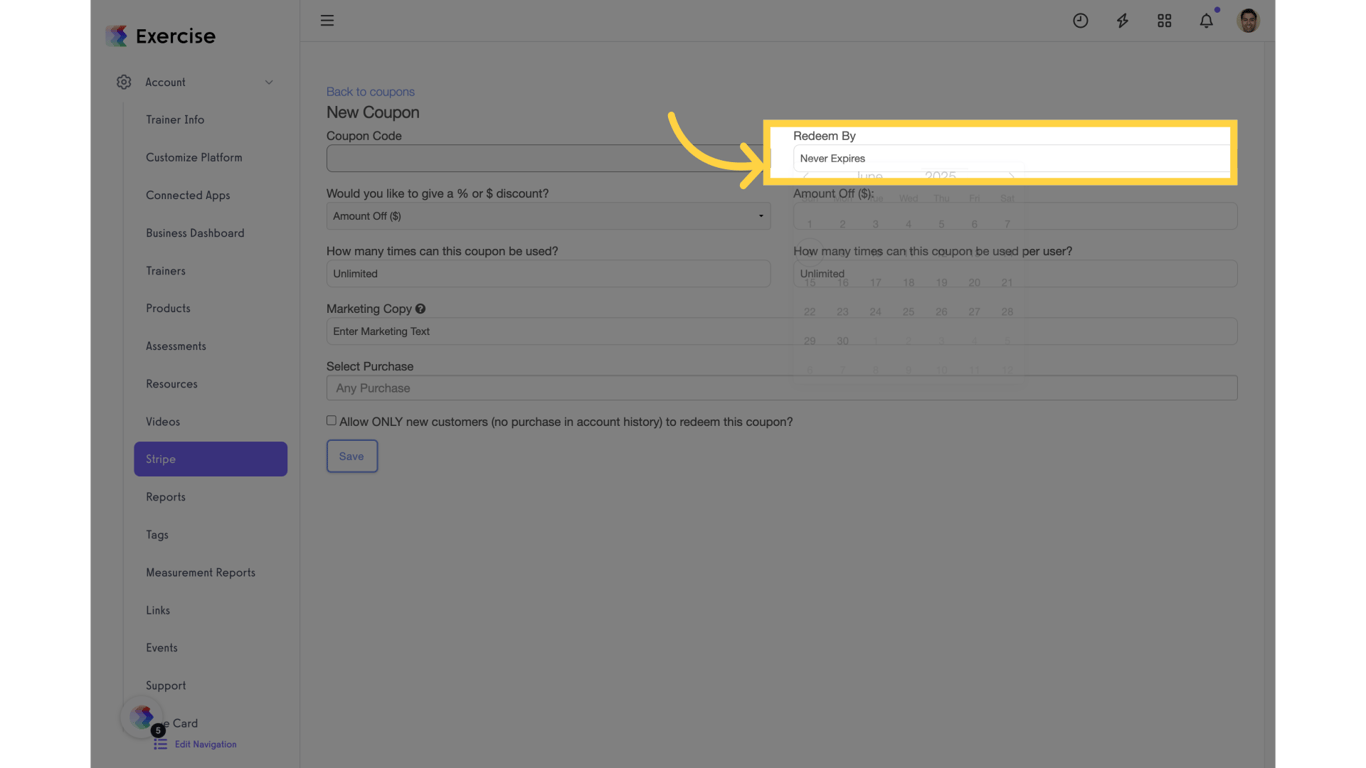Open Videos section
Viewport: 1366px width, 768px height.
(x=163, y=422)
